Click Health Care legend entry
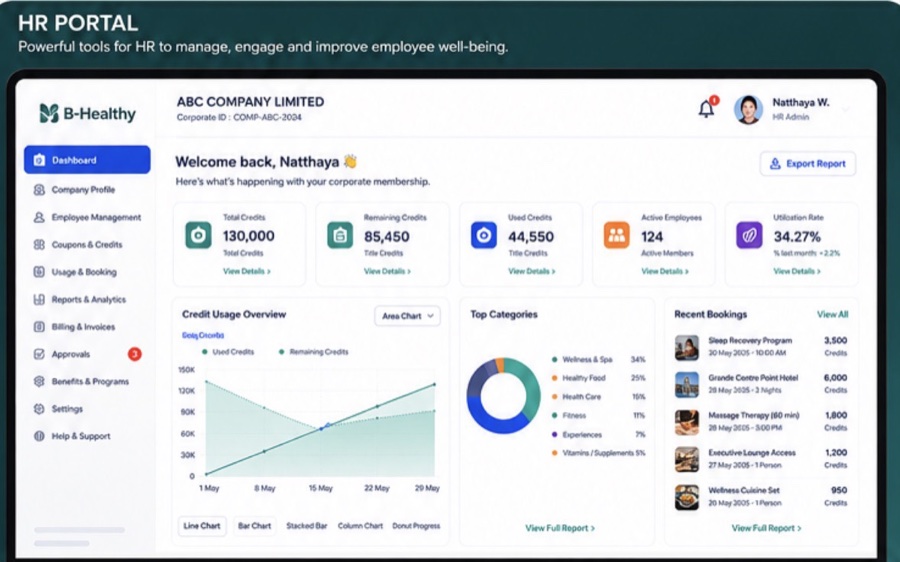This screenshot has width=900, height=562. (x=599, y=397)
